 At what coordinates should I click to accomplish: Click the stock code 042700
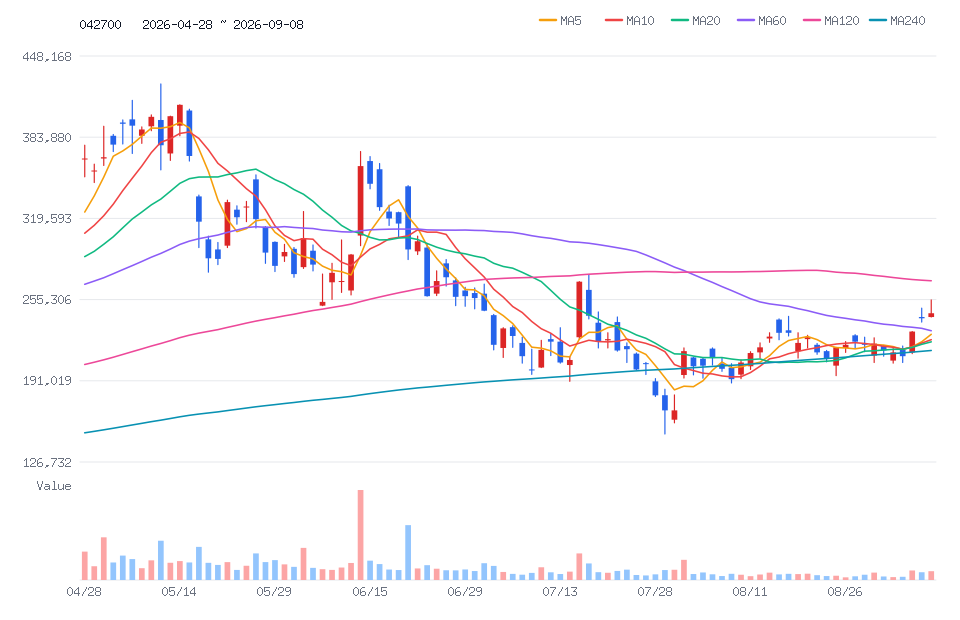pos(100,24)
